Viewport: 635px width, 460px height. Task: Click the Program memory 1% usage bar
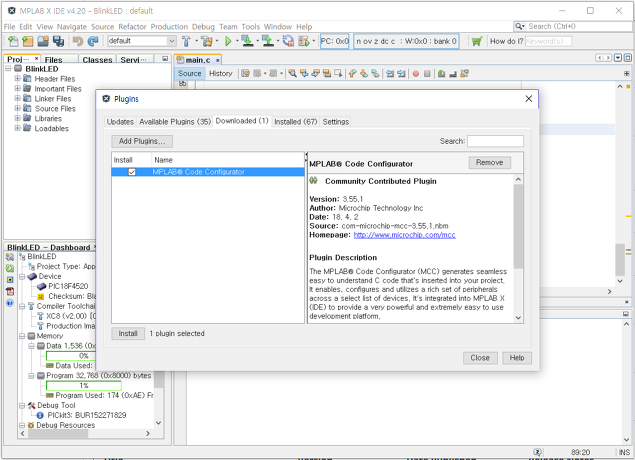tap(84, 385)
